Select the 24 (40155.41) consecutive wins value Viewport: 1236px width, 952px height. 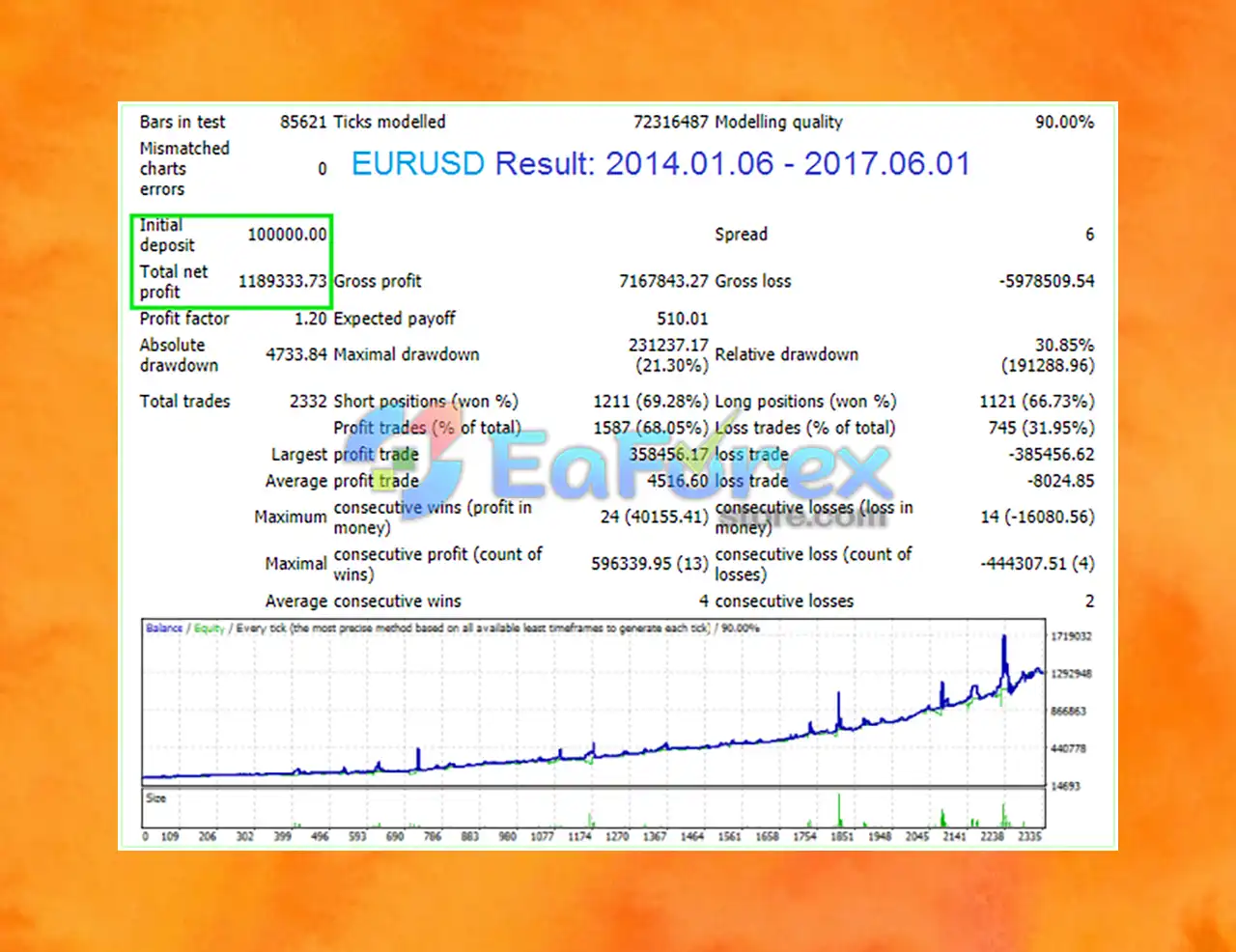point(655,518)
